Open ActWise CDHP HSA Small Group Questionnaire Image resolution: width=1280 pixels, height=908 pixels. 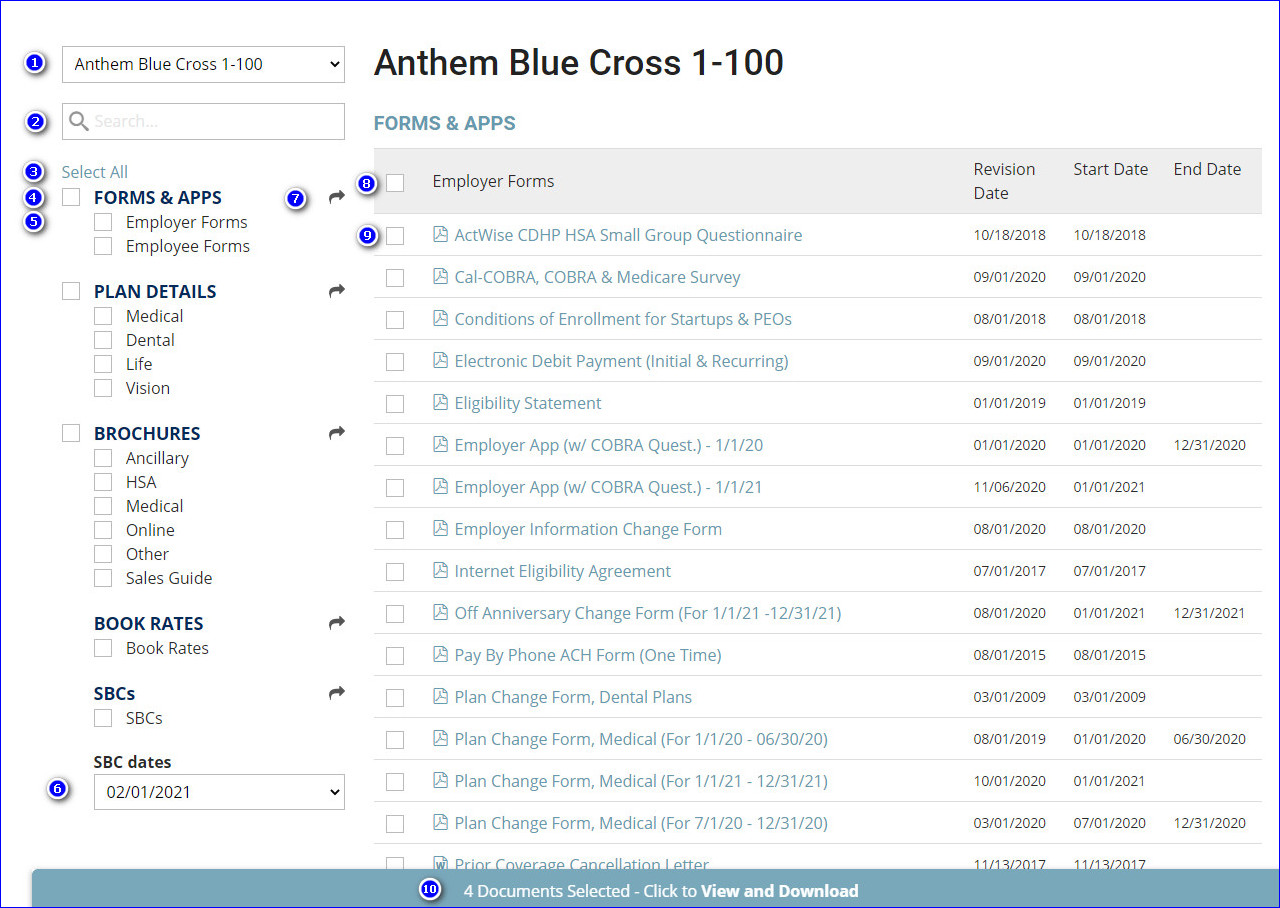coord(628,235)
